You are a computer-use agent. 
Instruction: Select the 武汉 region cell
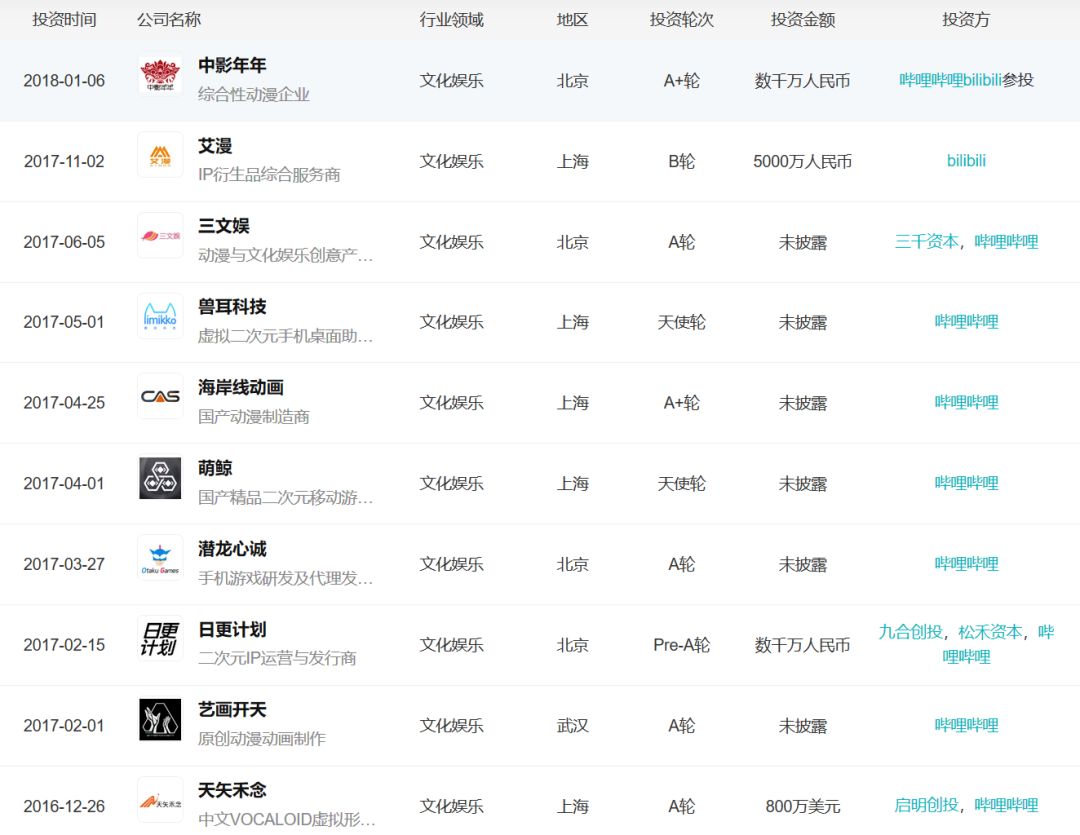click(572, 725)
